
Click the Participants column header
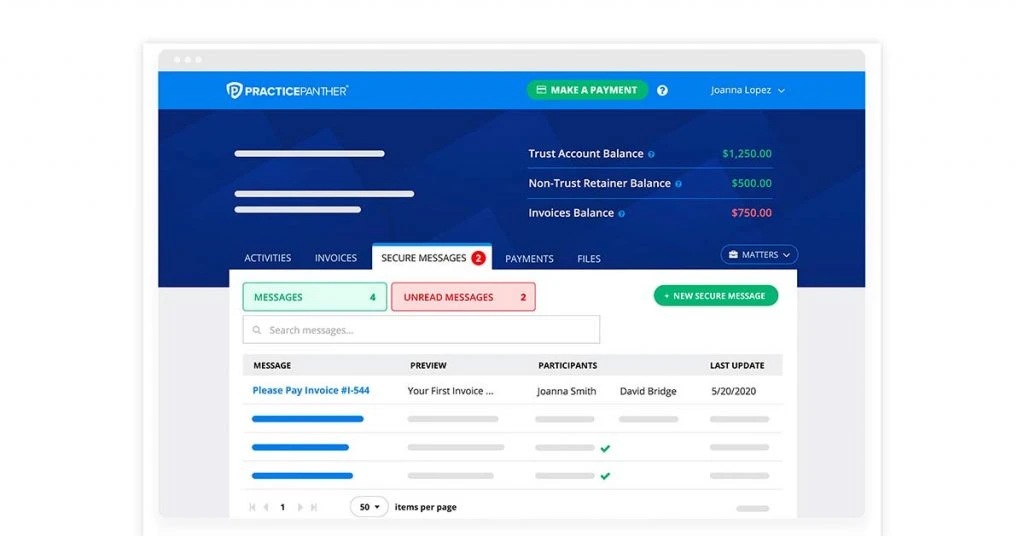[568, 366]
